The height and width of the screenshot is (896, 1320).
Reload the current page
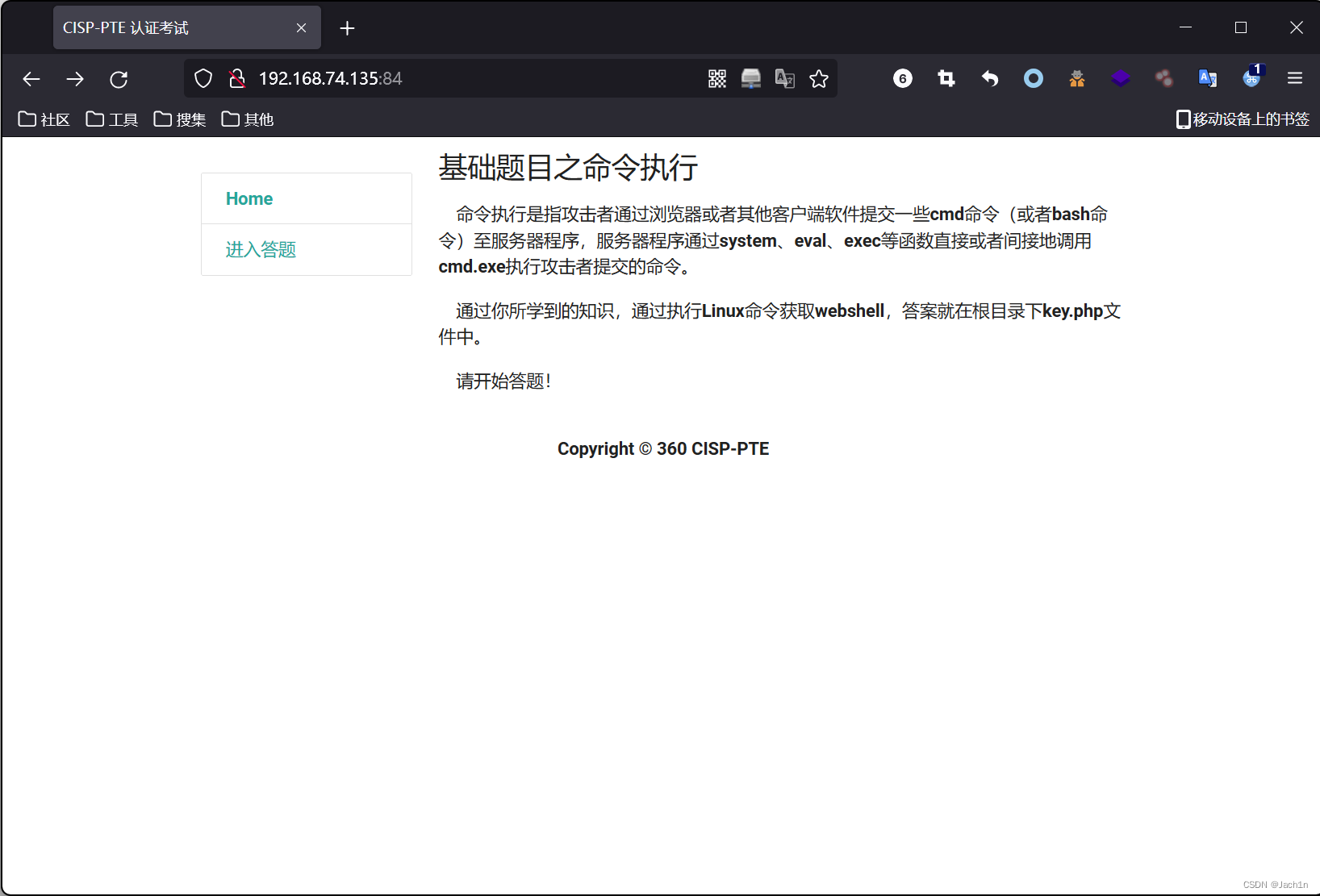119,79
